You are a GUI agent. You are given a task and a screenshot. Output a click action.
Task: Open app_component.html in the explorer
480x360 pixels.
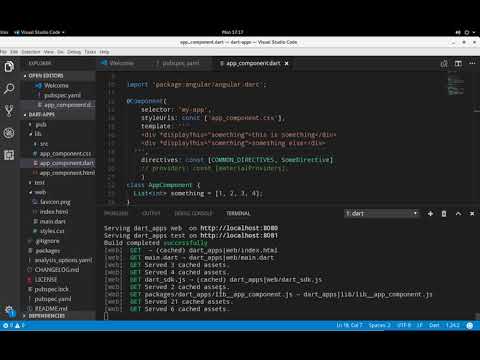click(x=67, y=173)
